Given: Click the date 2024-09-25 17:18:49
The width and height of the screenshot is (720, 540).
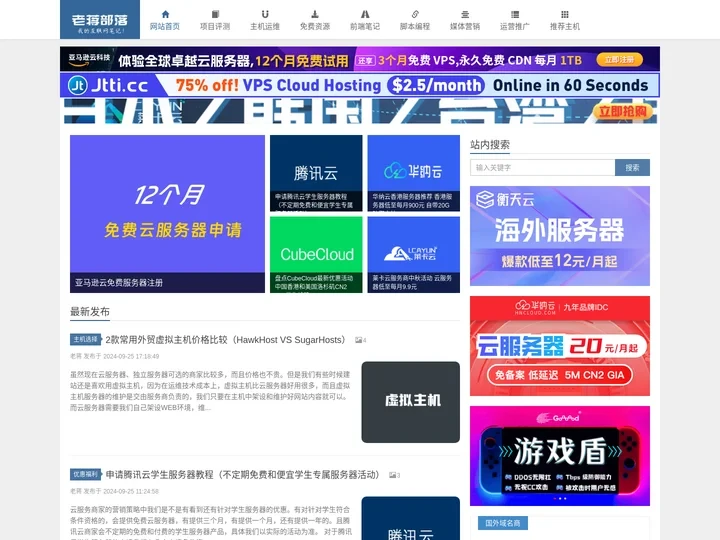Looking at the screenshot, I should [131, 356].
